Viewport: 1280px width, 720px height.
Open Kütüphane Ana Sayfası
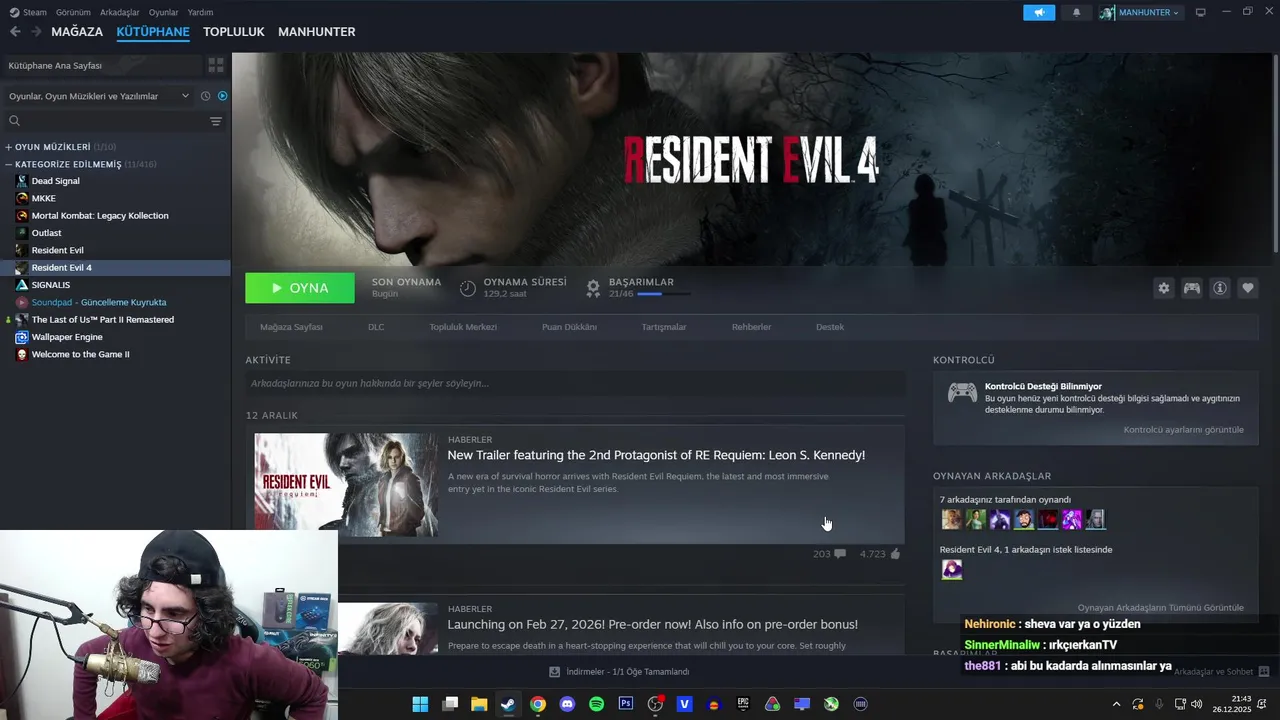click(x=102, y=65)
